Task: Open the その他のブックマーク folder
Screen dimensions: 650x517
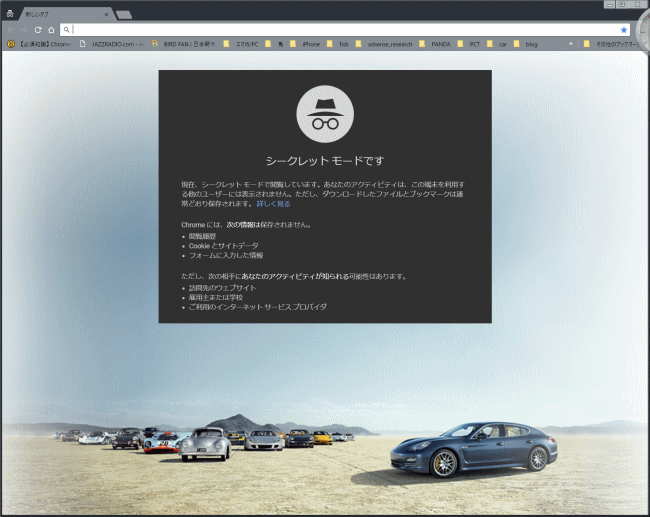Action: click(x=613, y=44)
